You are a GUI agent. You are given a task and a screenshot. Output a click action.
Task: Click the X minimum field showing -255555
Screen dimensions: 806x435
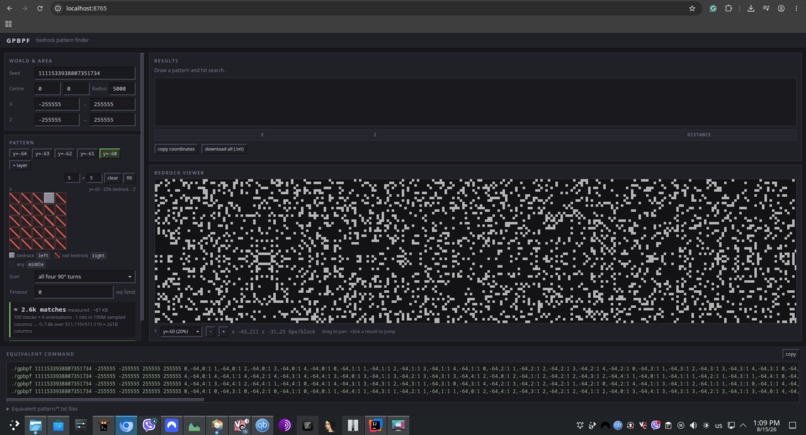tap(57, 104)
